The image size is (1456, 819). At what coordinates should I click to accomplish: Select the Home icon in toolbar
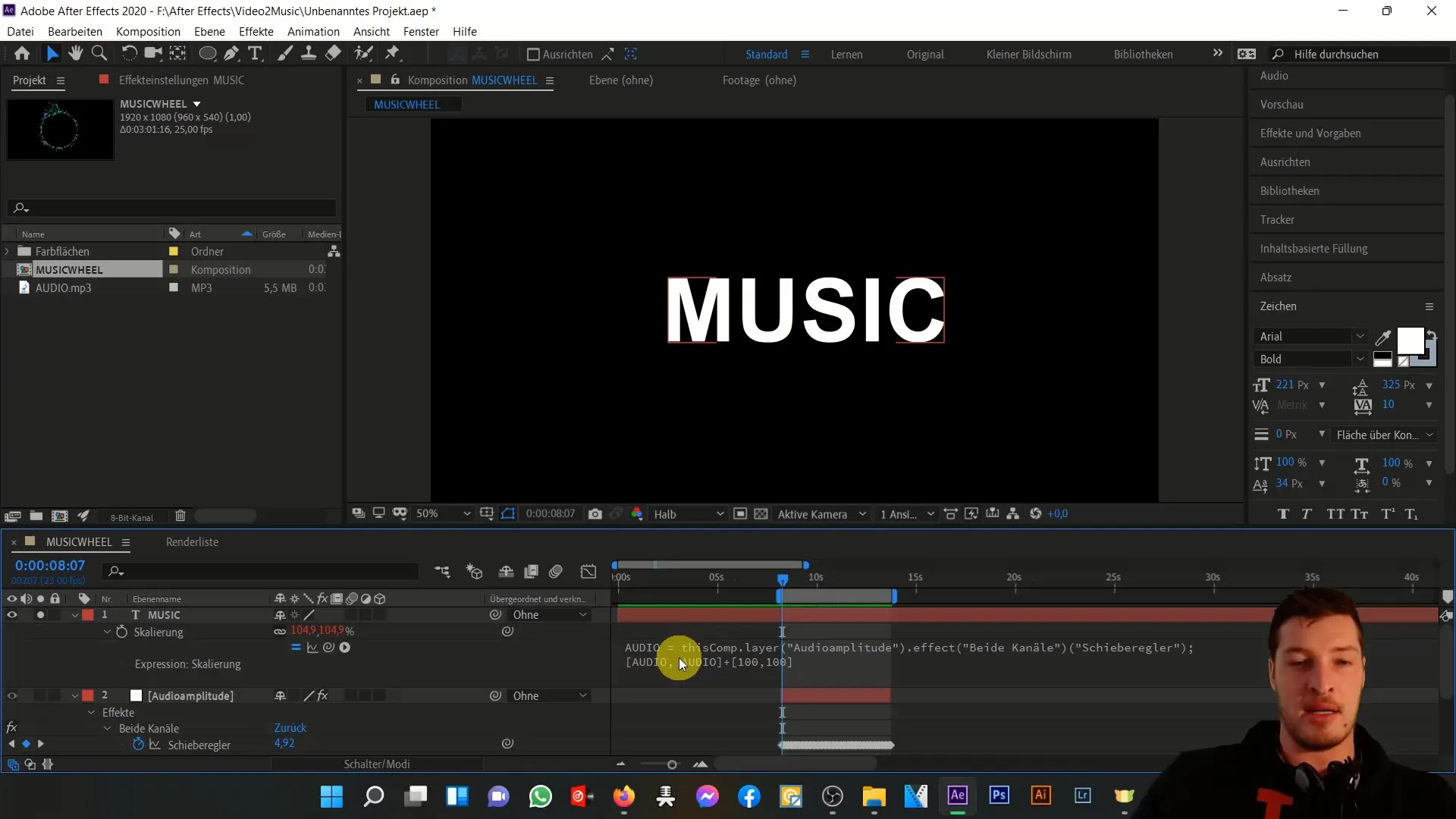click(22, 54)
